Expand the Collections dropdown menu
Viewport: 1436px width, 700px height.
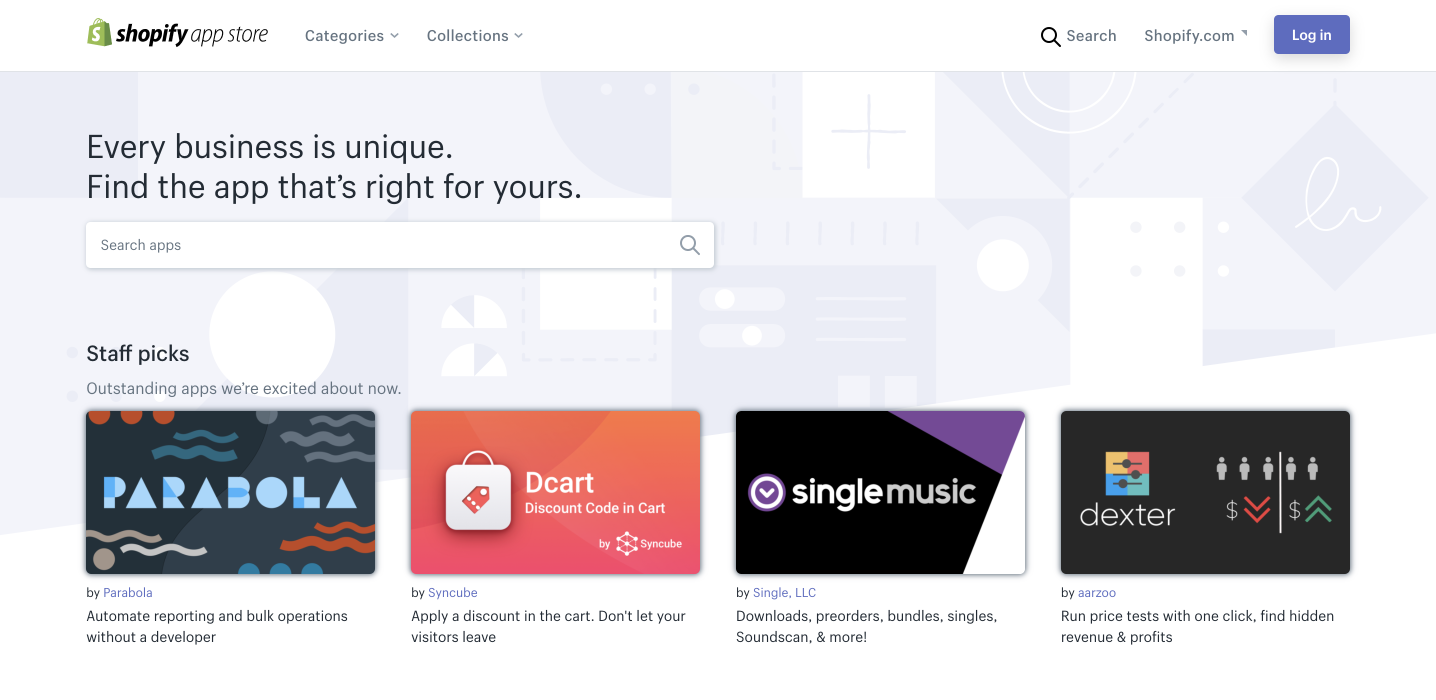click(x=475, y=36)
